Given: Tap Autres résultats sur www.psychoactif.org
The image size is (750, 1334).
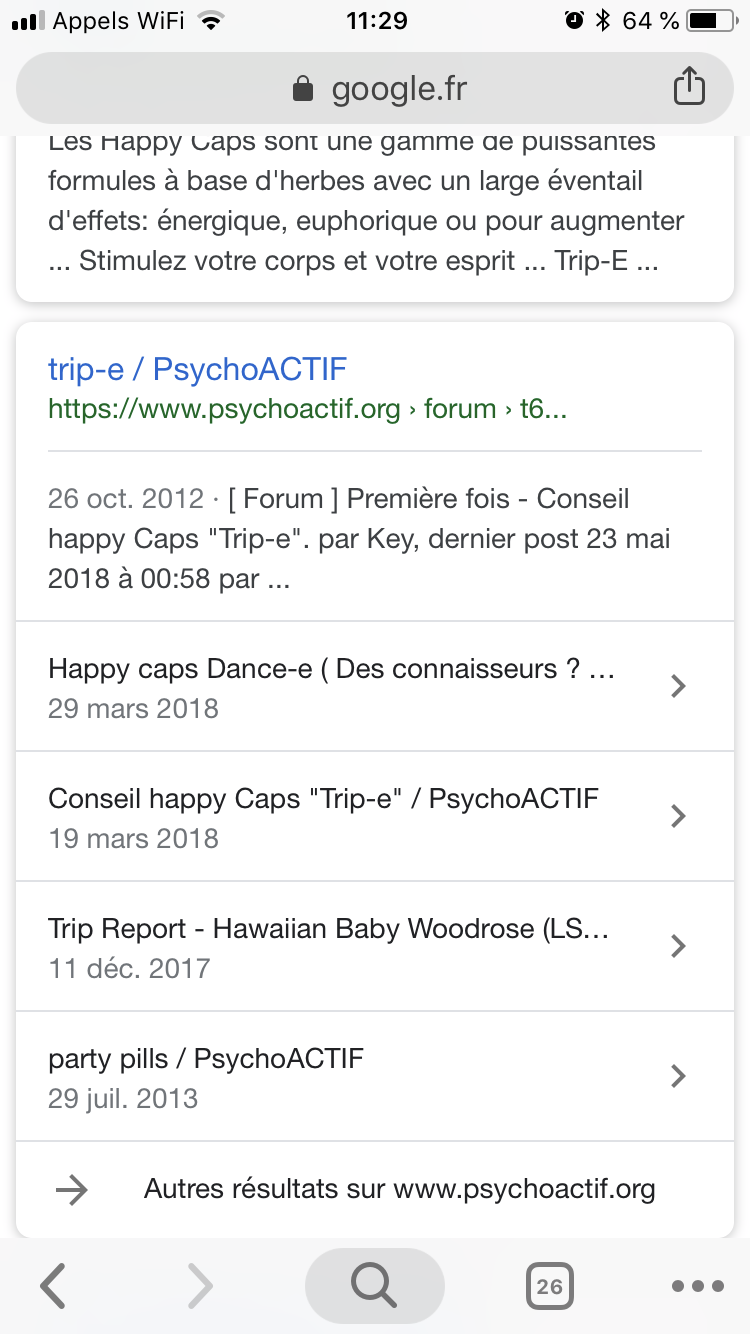Looking at the screenshot, I should (x=400, y=1189).
